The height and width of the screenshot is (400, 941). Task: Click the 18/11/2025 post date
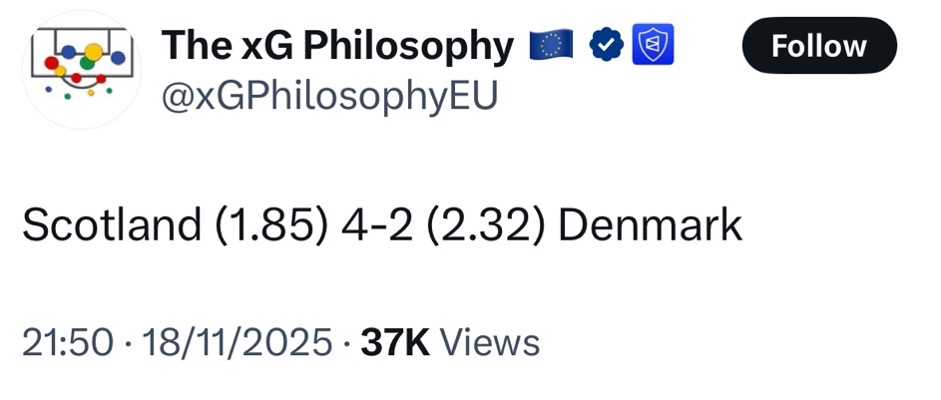point(236,343)
